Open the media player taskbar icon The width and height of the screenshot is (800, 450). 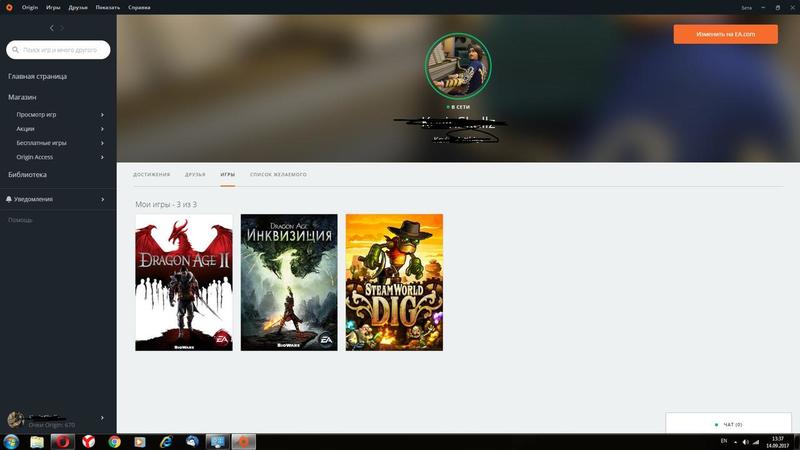140,442
